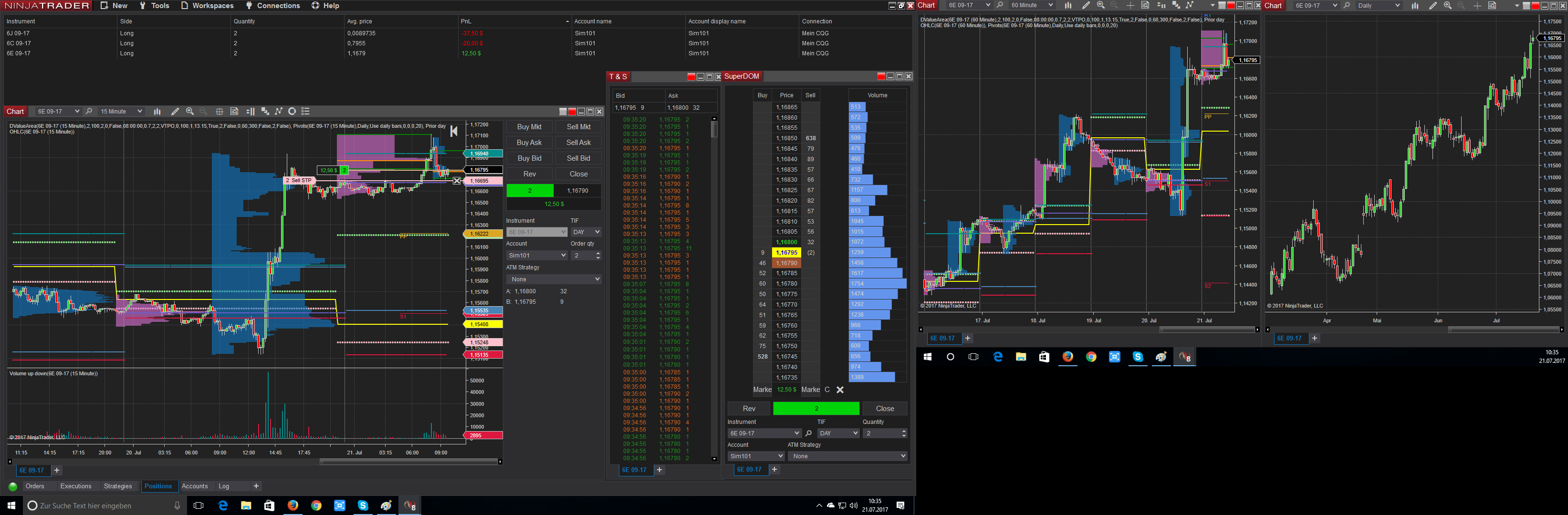Open instrument search in the 15 Minute chart
This screenshot has width=1568, height=515.
point(89,111)
